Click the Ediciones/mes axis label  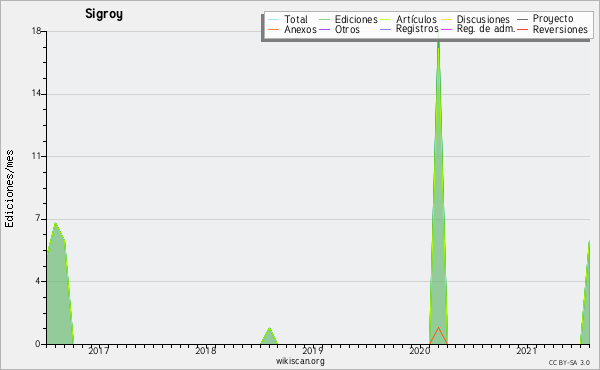[x=9, y=189]
